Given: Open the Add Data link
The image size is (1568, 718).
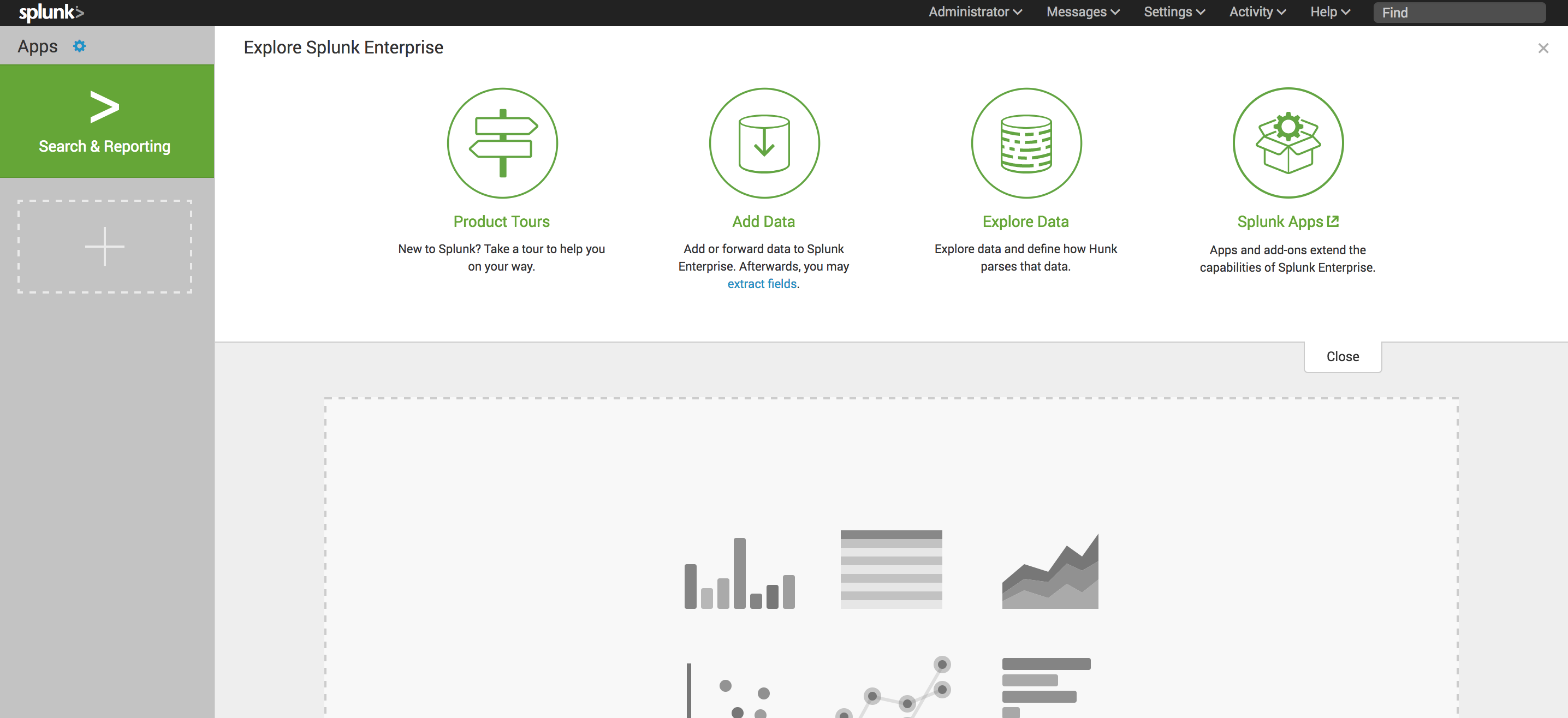Looking at the screenshot, I should pos(763,222).
